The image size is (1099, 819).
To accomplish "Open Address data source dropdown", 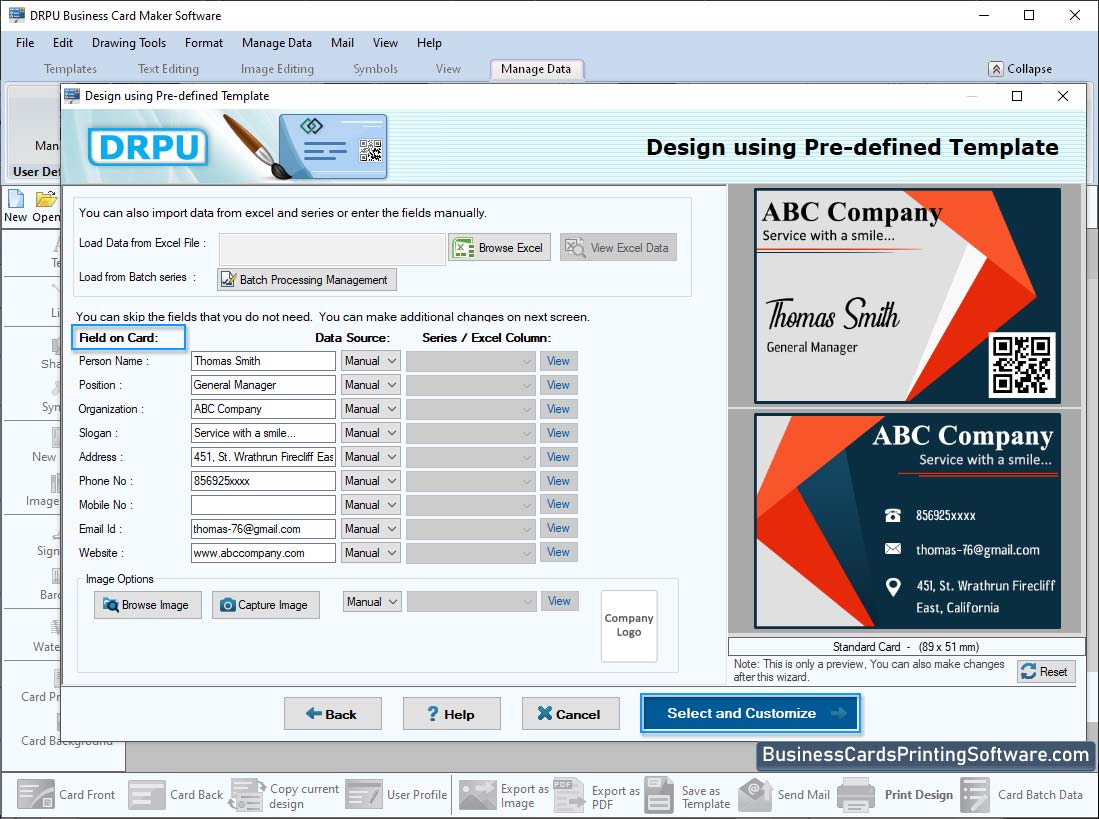I will point(371,457).
